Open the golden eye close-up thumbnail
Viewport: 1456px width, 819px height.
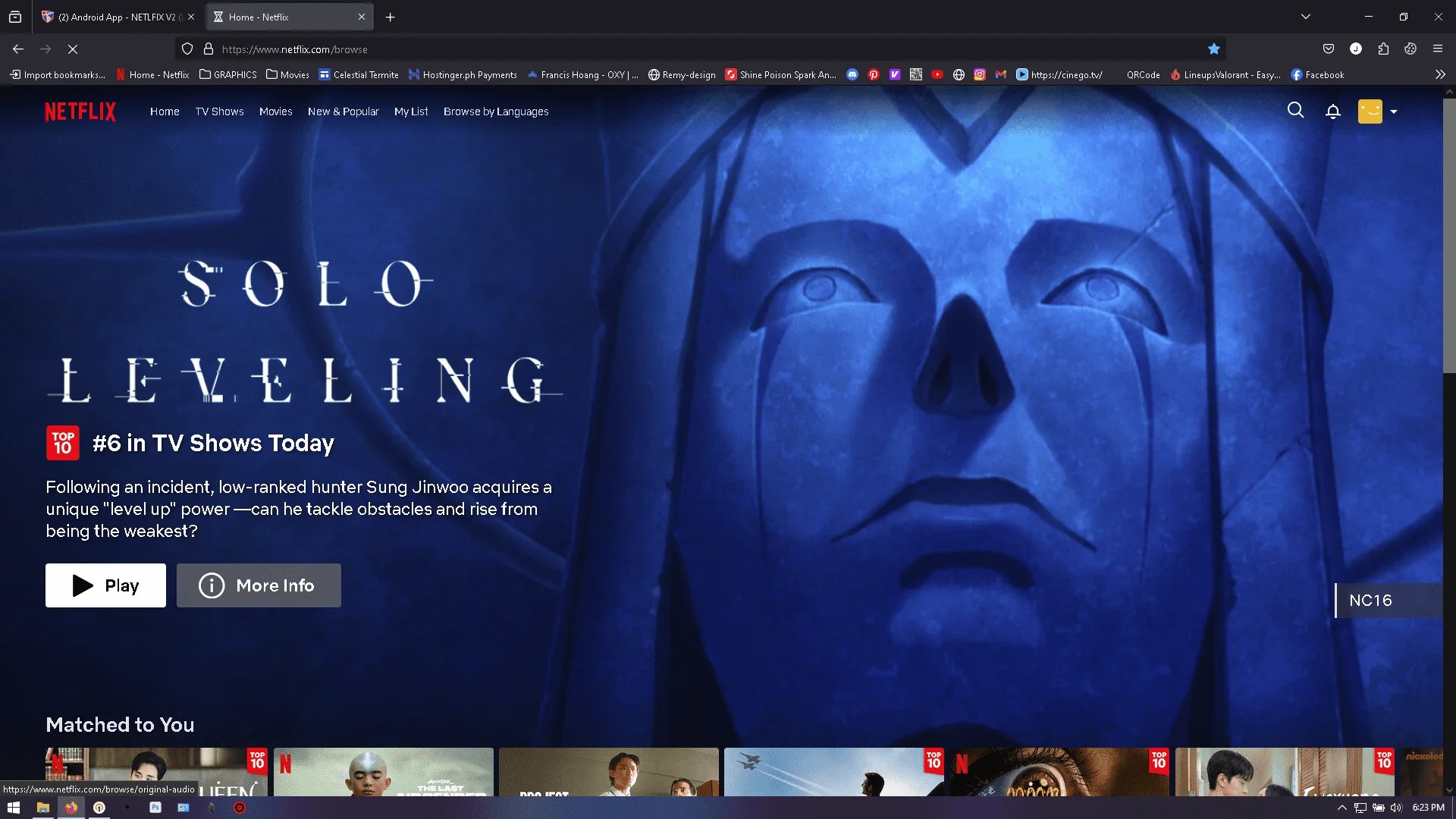1059,772
